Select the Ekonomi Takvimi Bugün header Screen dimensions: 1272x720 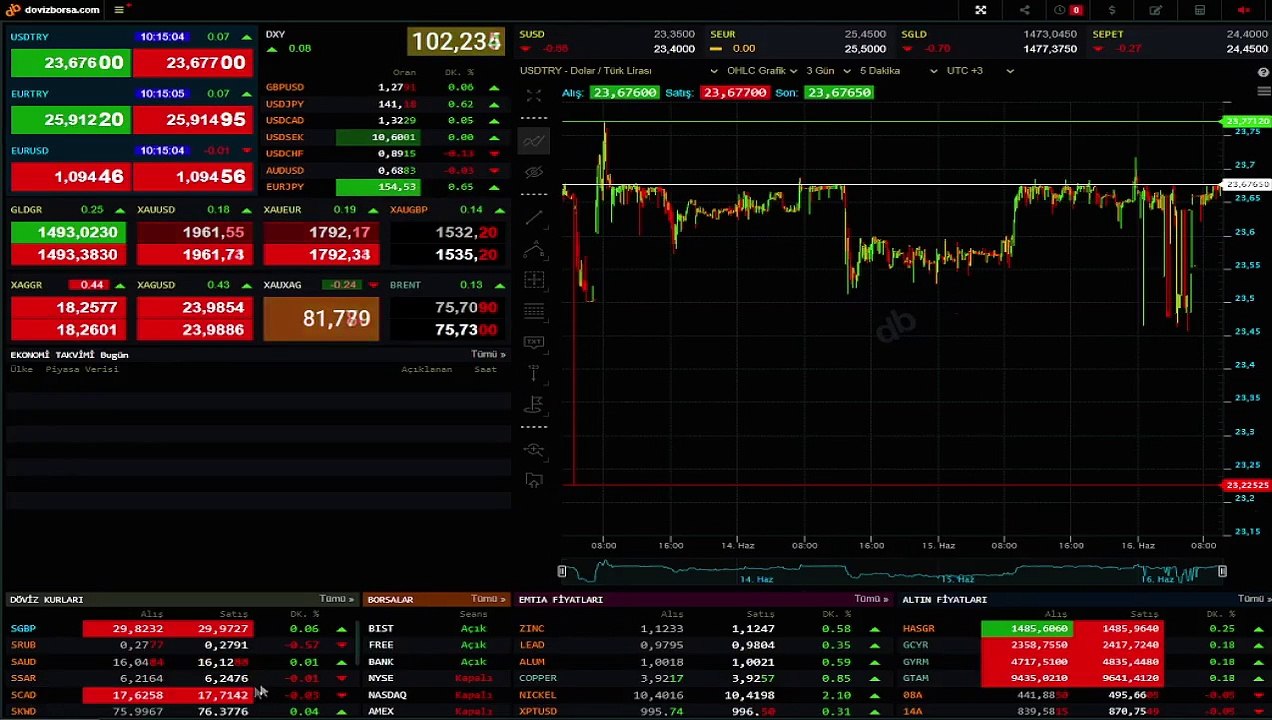69,355
